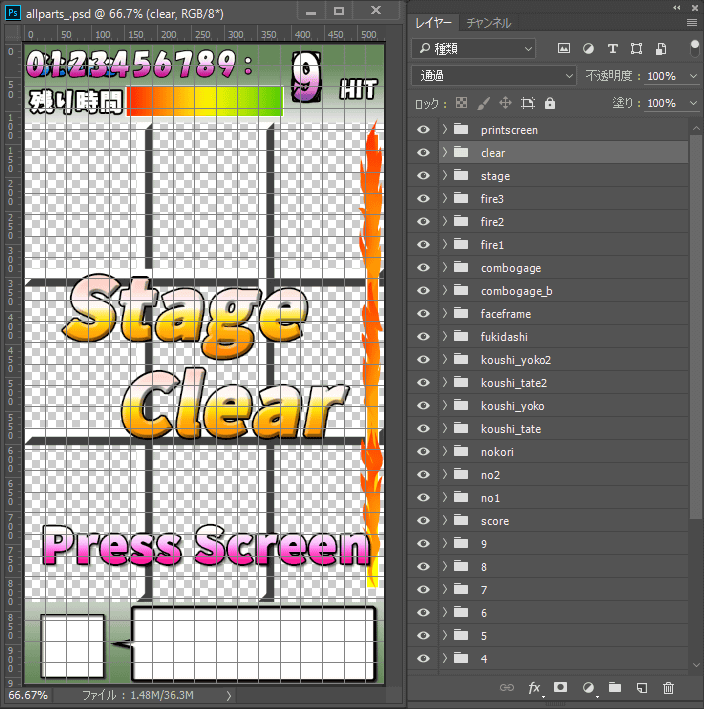Create new fill or adjustment layer
This screenshot has height=709, width=704.
tap(589, 688)
